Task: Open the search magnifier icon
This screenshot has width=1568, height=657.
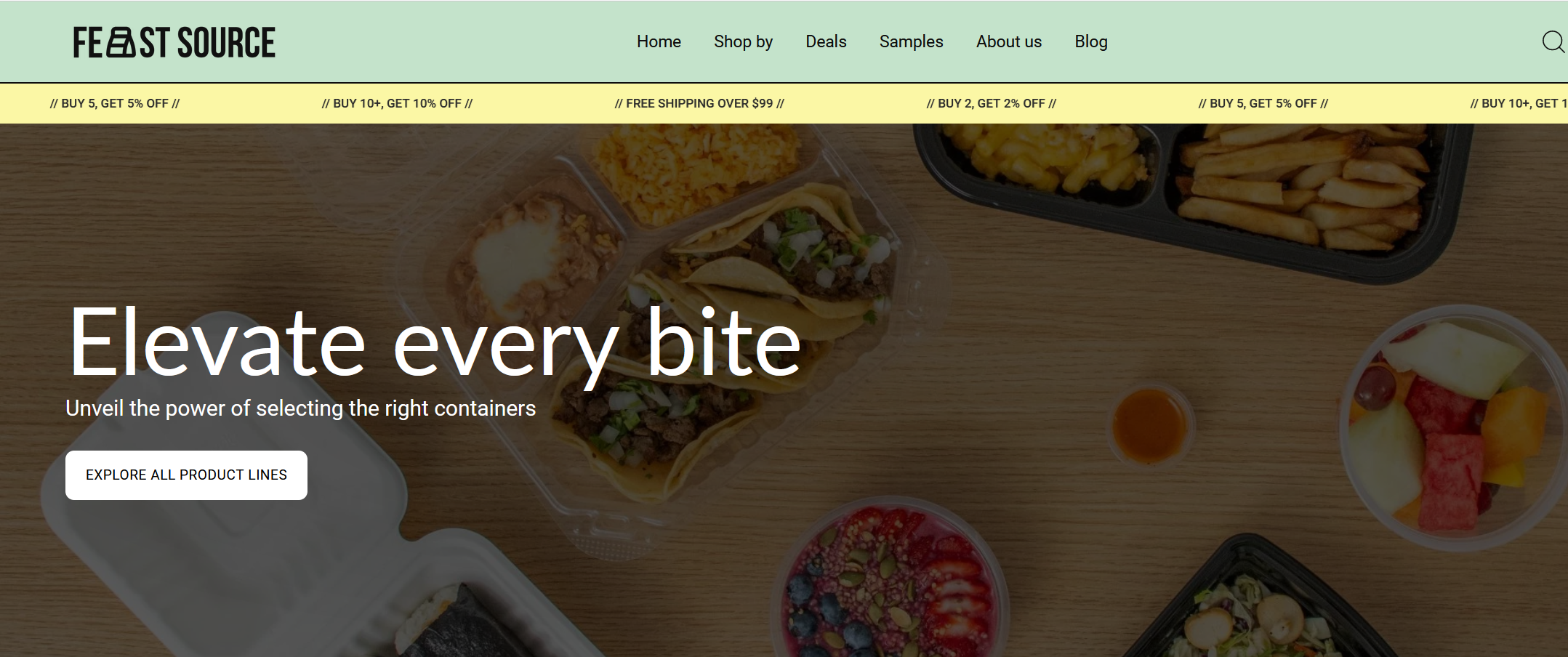Action: tap(1553, 42)
